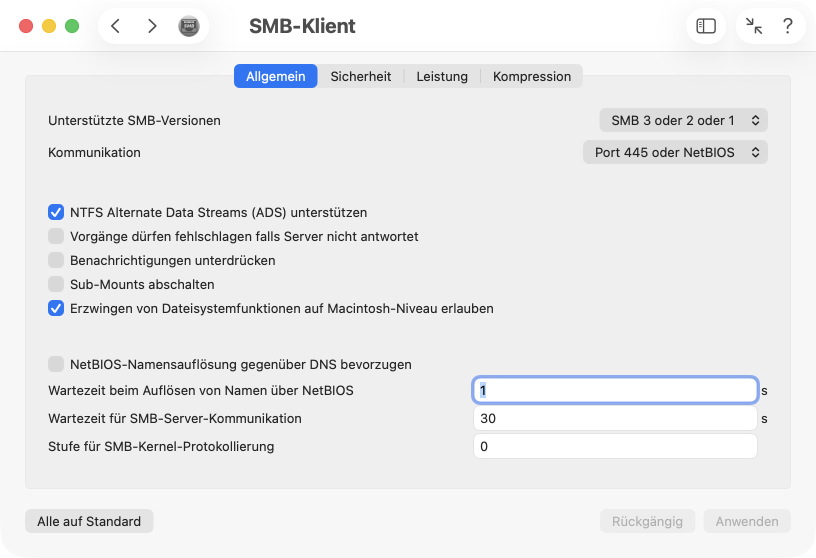
Task: Click Alle auf Standard button
Action: click(x=89, y=521)
